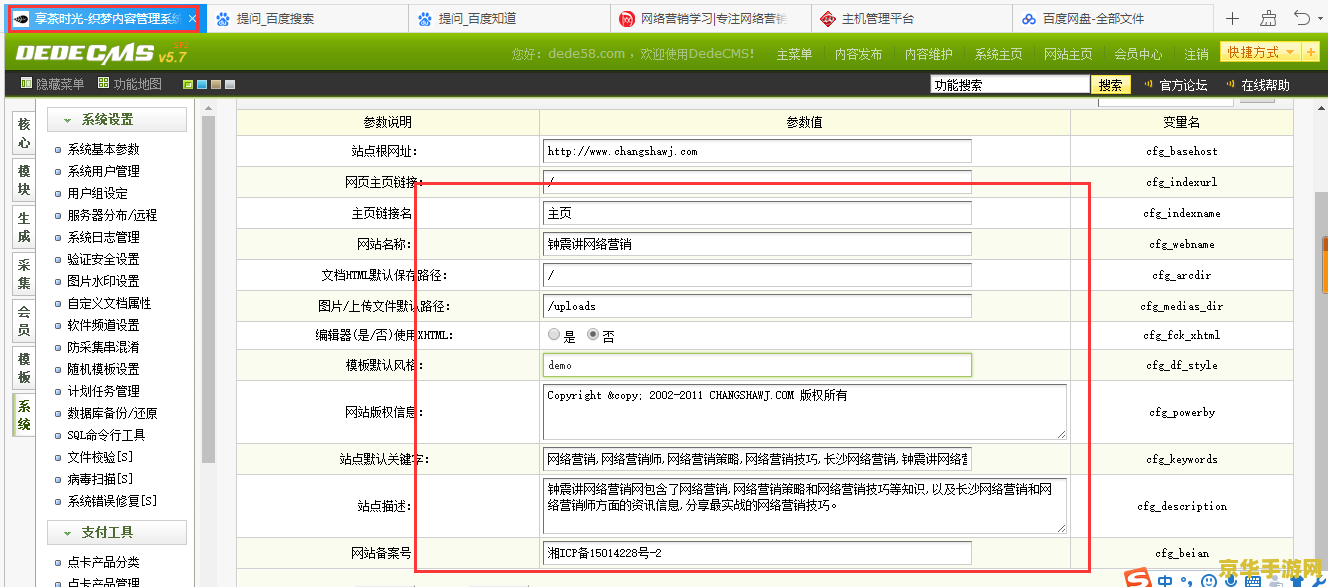Select the tan theme color swatch
The width and height of the screenshot is (1328, 587).
pos(216,85)
